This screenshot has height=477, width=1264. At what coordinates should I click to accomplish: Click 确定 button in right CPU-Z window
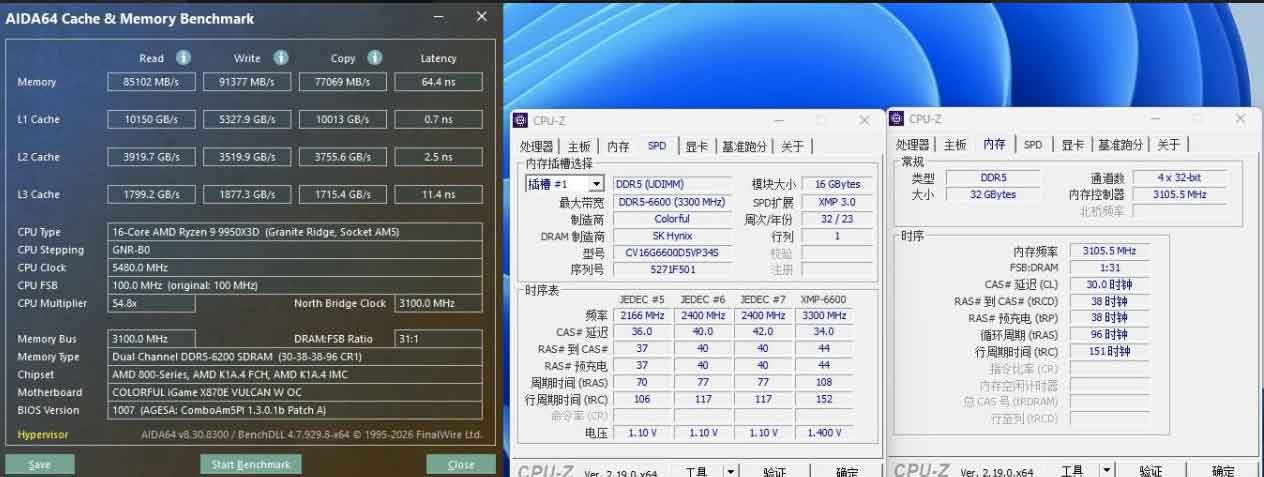1223,471
